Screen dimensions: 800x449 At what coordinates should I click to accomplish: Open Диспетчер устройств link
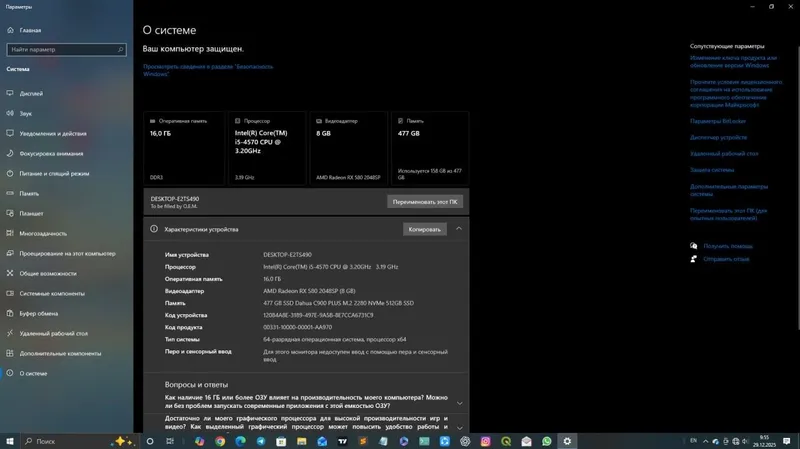[x=718, y=137]
